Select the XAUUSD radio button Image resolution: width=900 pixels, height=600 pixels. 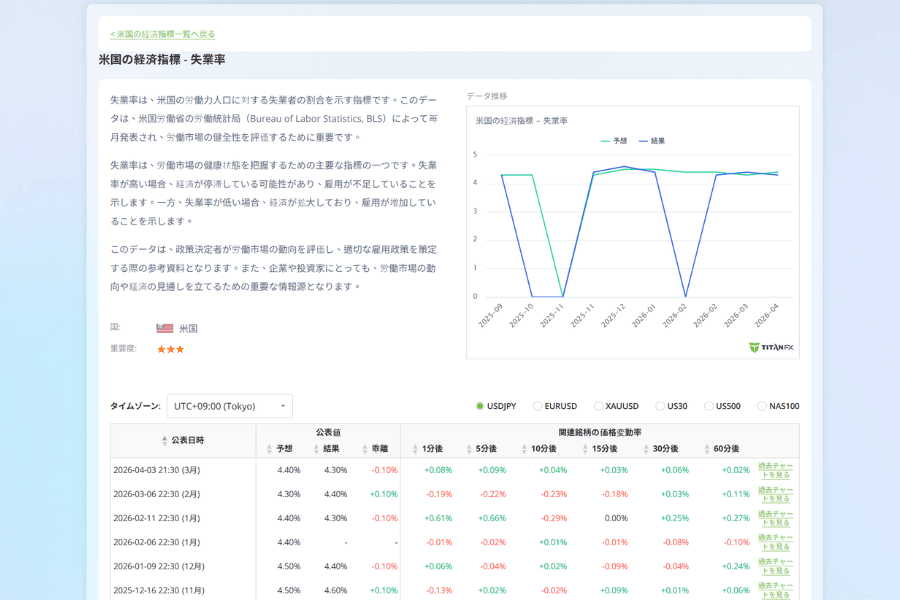598,406
